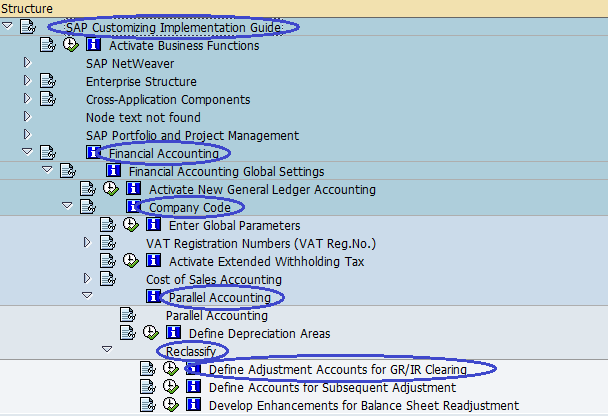Viewport: 608px width, 416px height.
Task: Execute activity icon for Activate New General Ledger Accounting
Action: coord(111,188)
